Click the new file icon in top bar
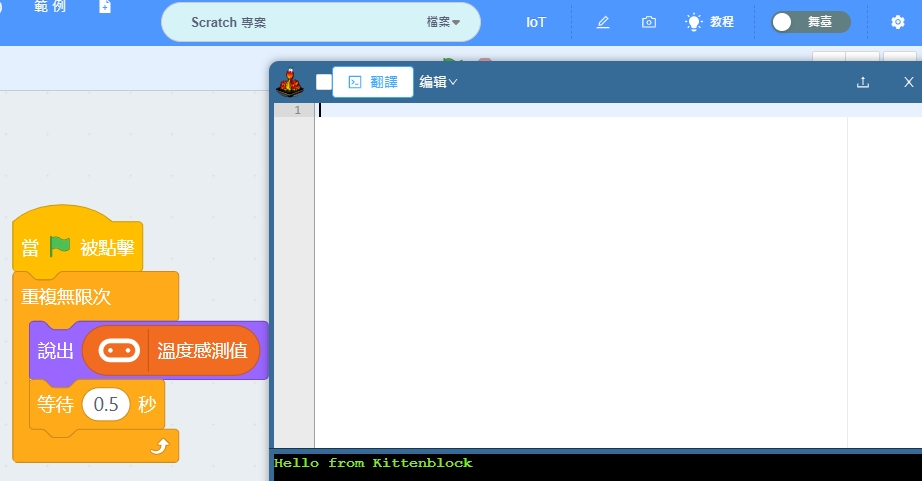 [105, 7]
